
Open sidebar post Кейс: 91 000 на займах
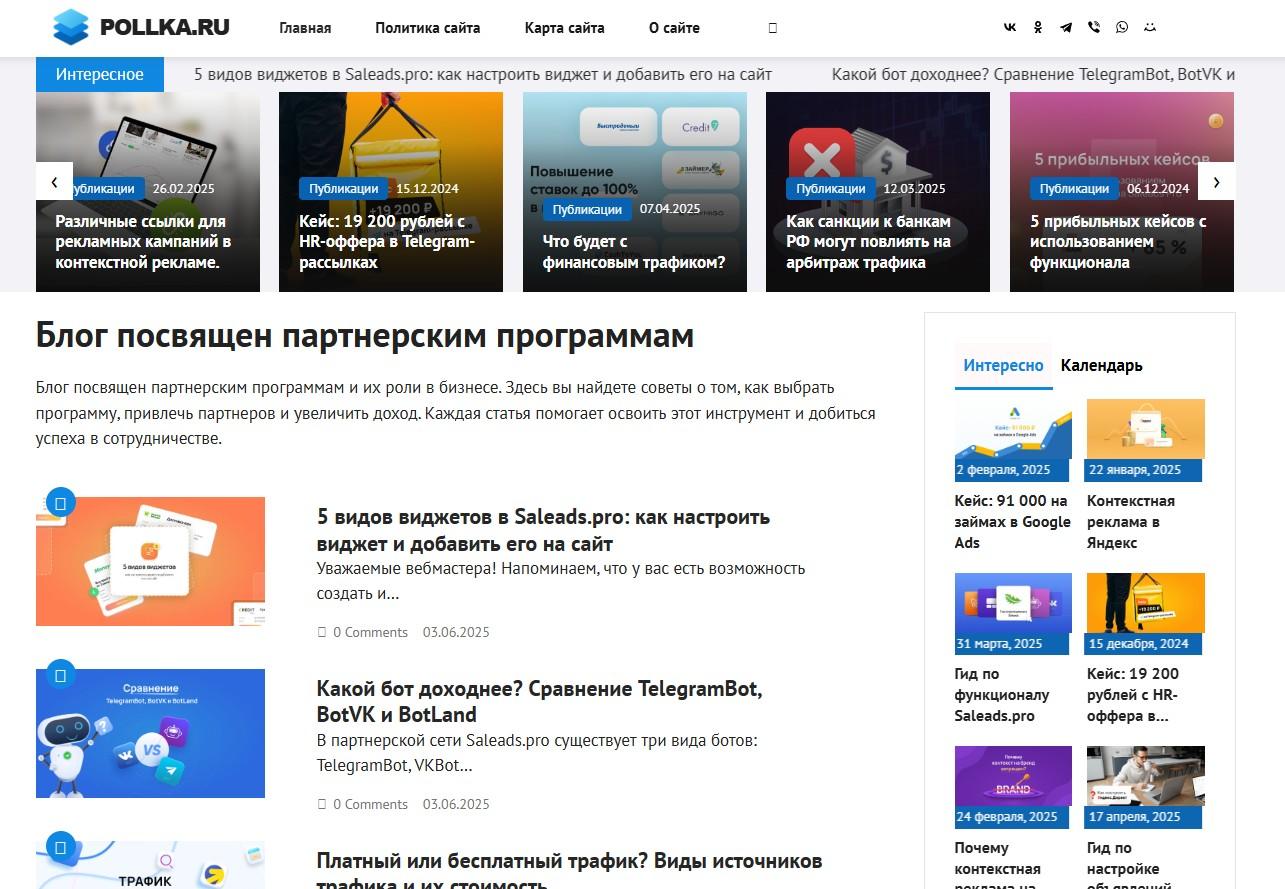pos(1012,522)
